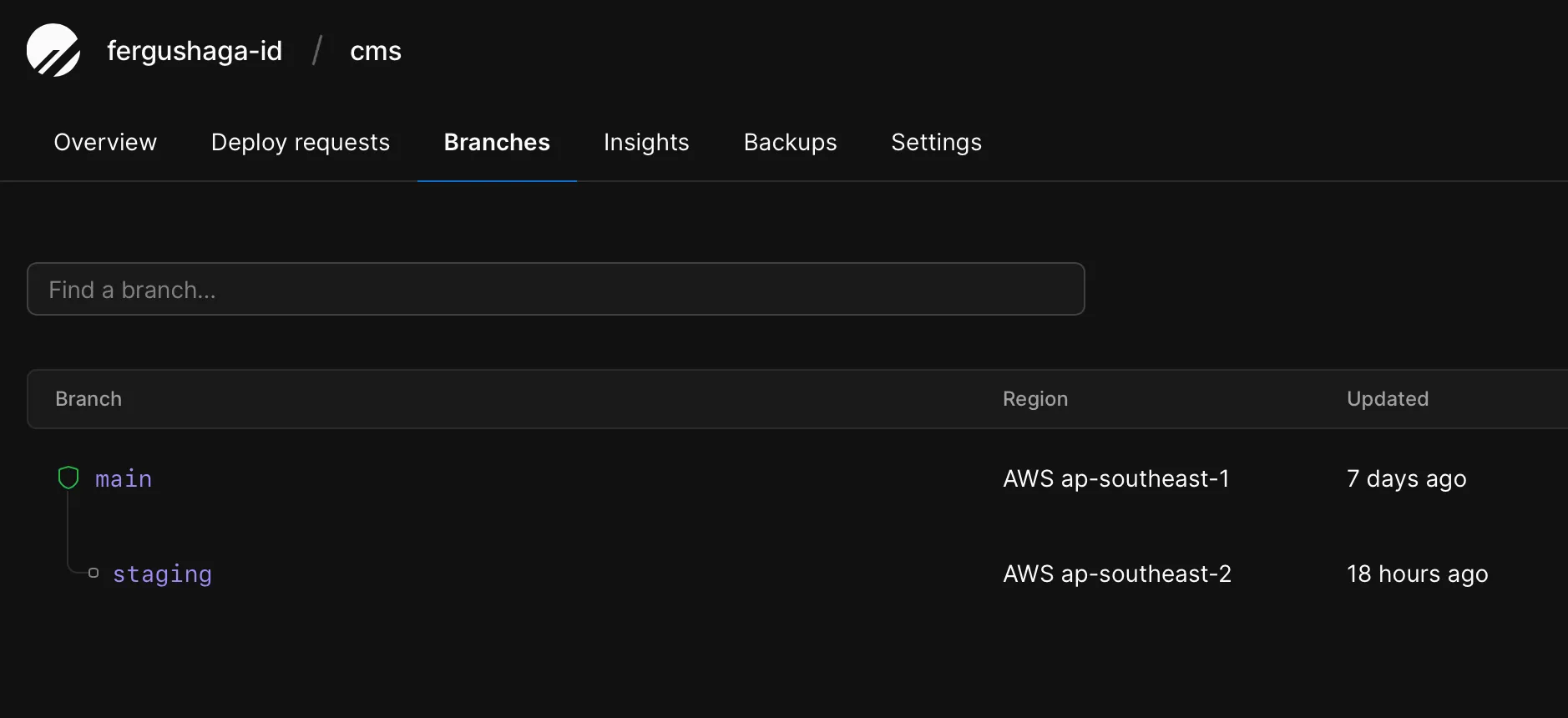This screenshot has height=718, width=1568.
Task: Click the AWS ap-southeast-2 region cell
Action: tap(1116, 574)
